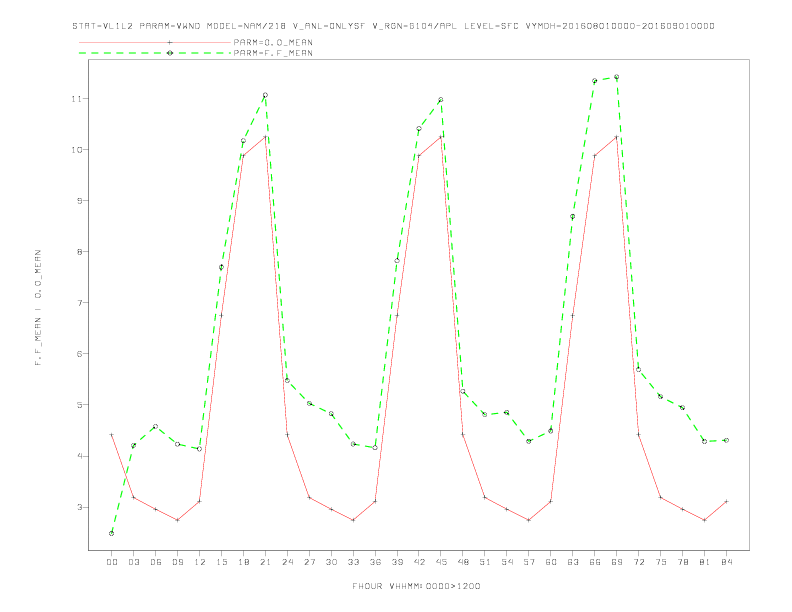This screenshot has height=612, width=792.
Task: Click y-axis tick label 7
Action: (79, 302)
